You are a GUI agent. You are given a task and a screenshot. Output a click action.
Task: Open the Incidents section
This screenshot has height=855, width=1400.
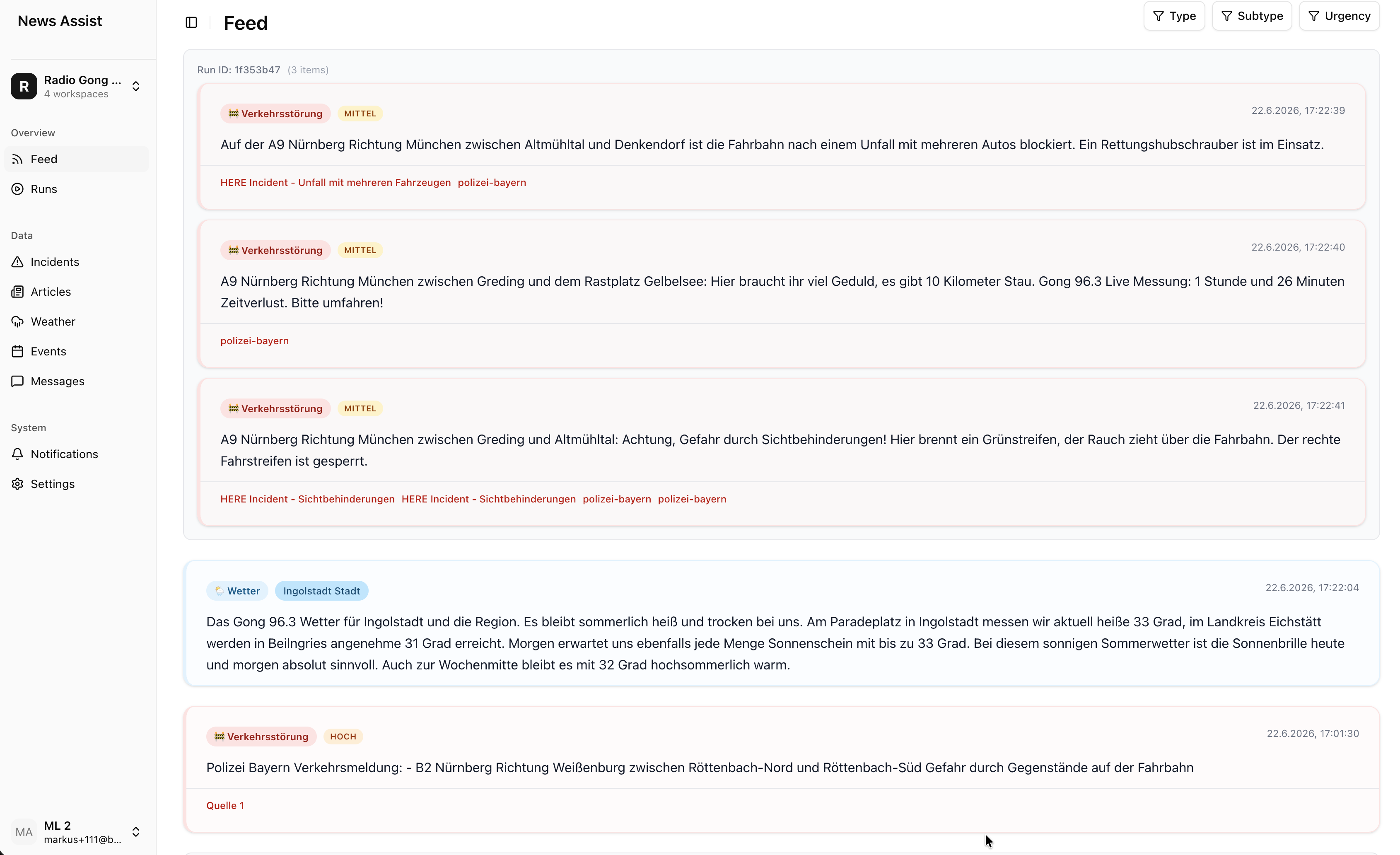(x=76, y=262)
